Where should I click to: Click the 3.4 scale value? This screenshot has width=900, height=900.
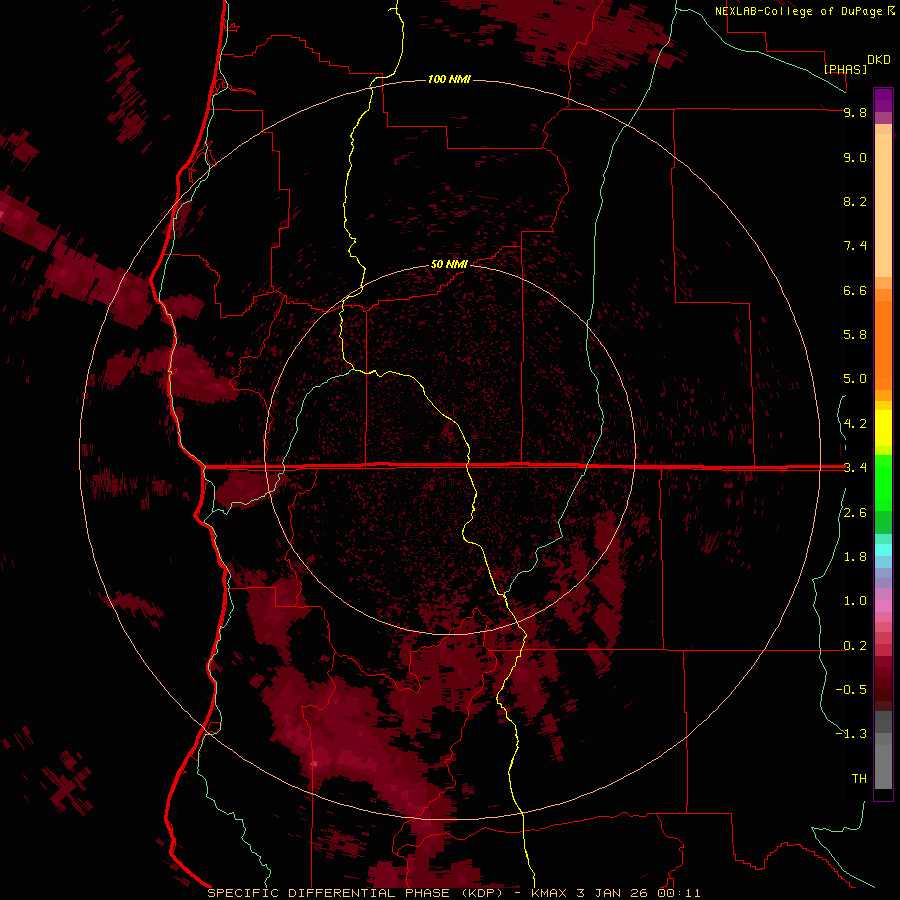855,467
